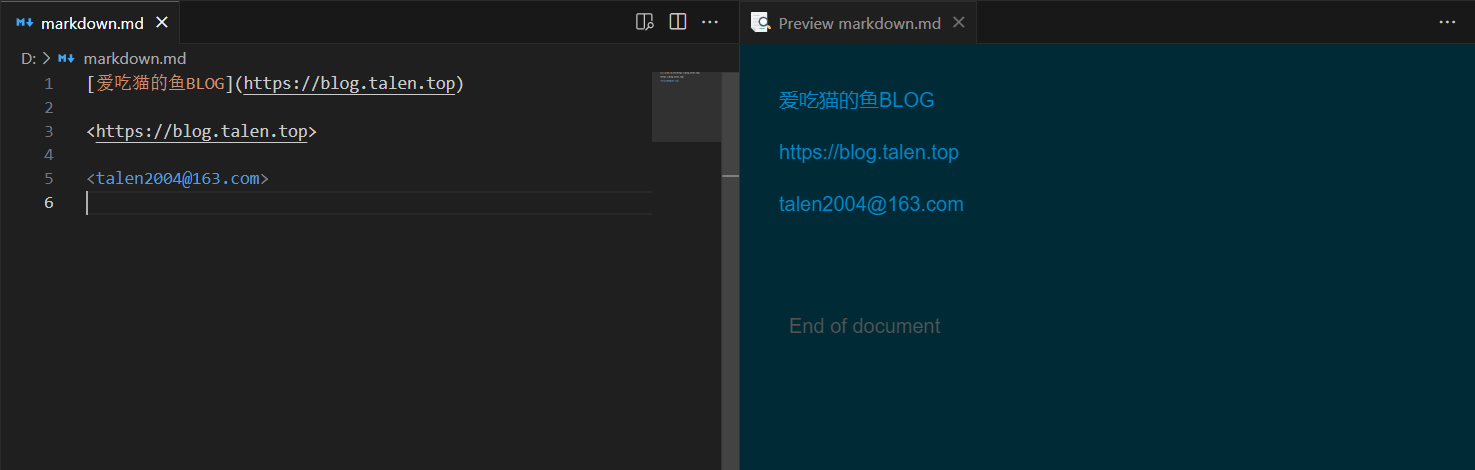1475x470 pixels.
Task: Close the Preview markdown.md tab
Action: 958,22
